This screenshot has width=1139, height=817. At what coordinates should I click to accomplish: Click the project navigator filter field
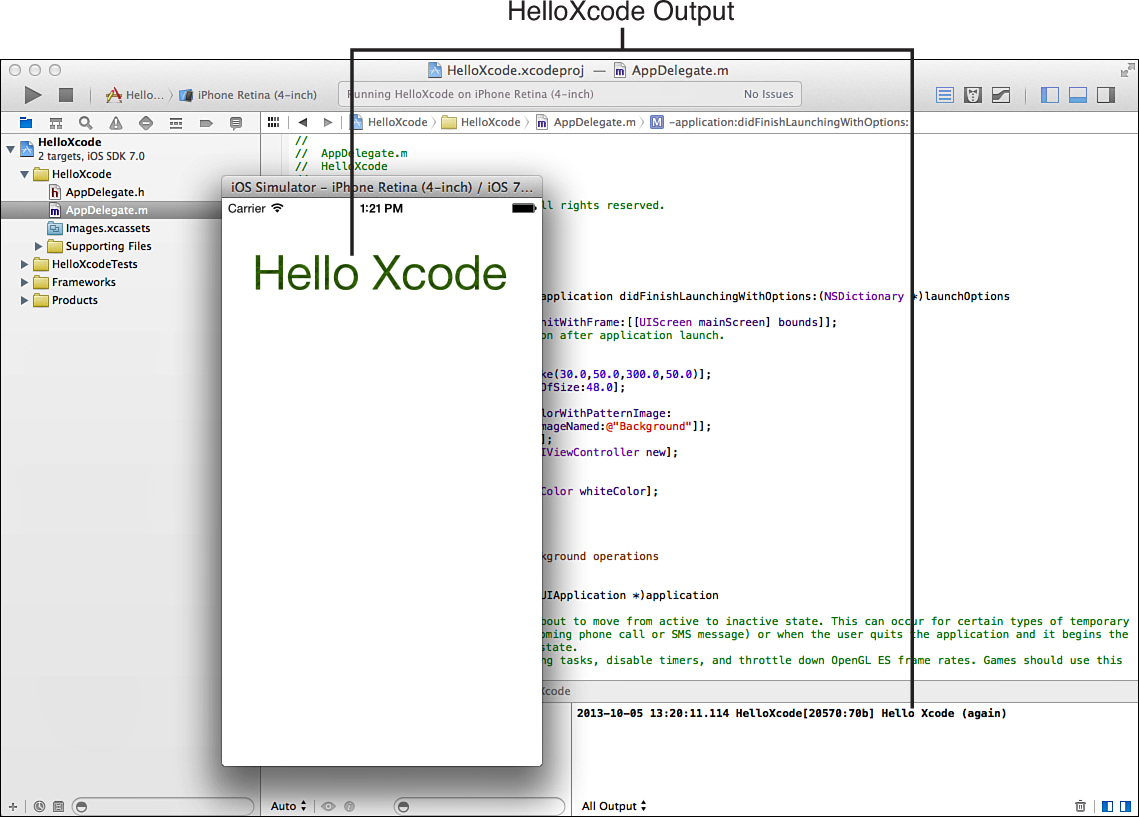pyautogui.click(x=163, y=806)
